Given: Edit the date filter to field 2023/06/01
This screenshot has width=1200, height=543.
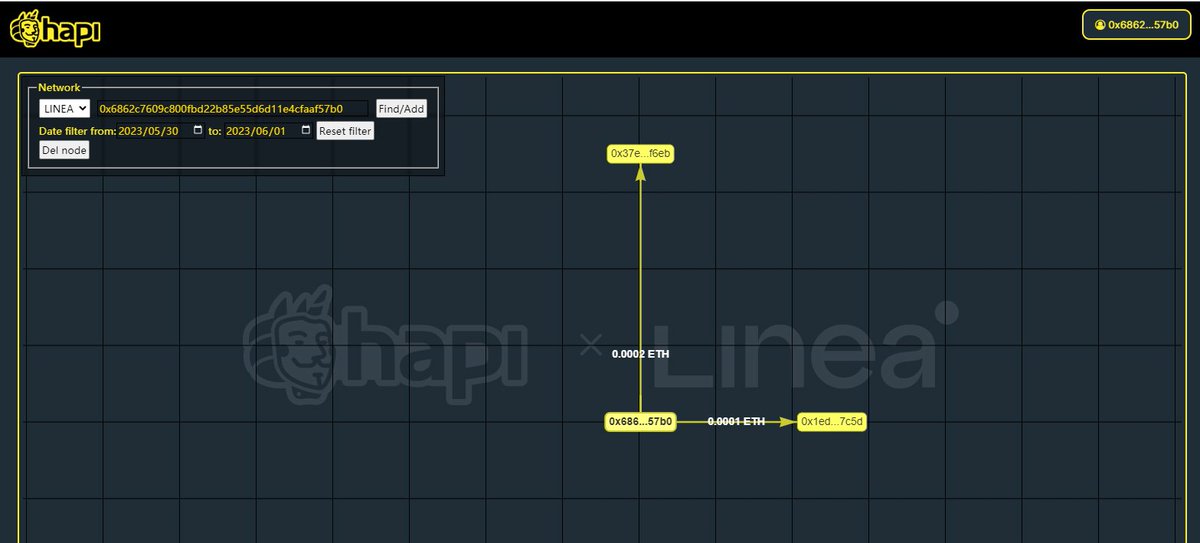Looking at the screenshot, I should 268,131.
